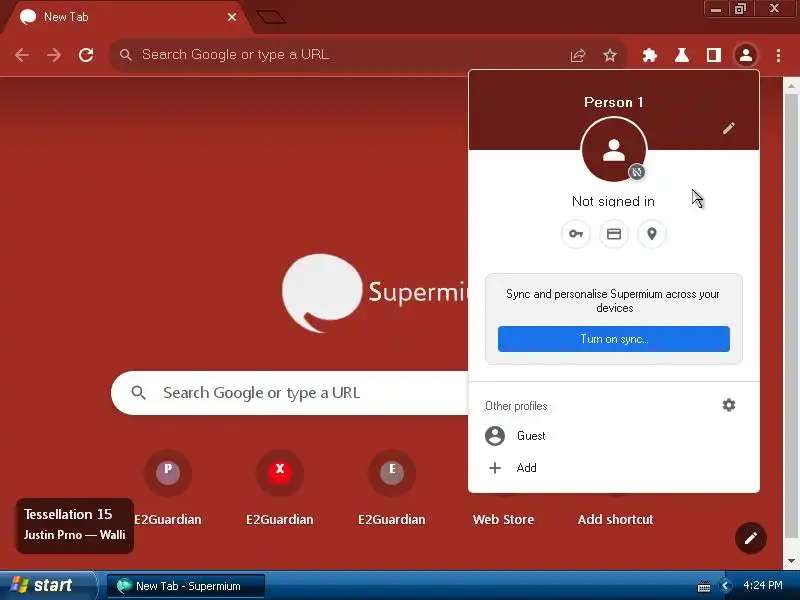Viewport: 800px width, 600px height.
Task: Customize this page pencil button
Action: pos(751,538)
